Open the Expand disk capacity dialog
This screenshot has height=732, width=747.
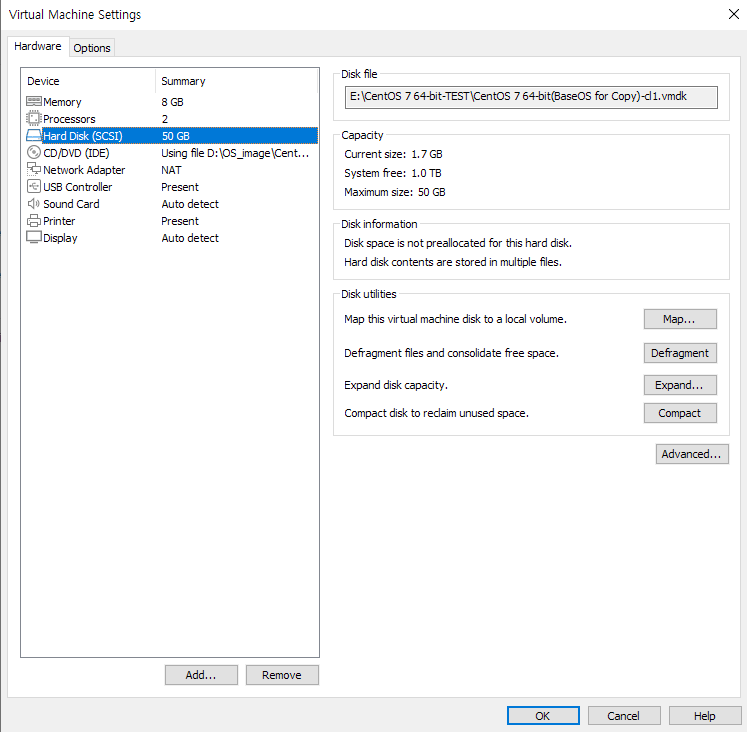click(680, 385)
